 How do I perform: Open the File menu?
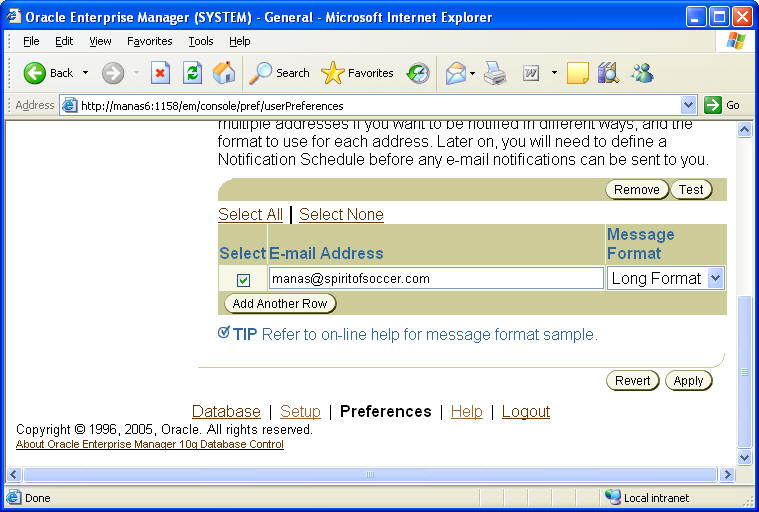pyautogui.click(x=31, y=41)
